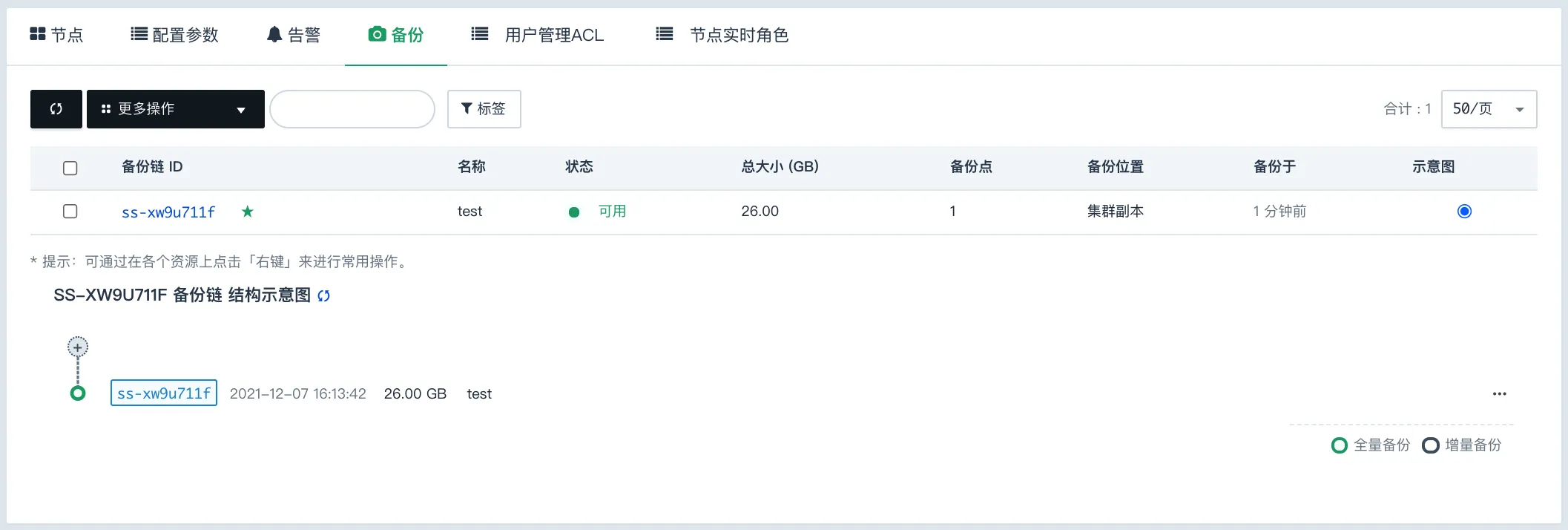Open the ellipsis menu on the backup node

point(1499,393)
